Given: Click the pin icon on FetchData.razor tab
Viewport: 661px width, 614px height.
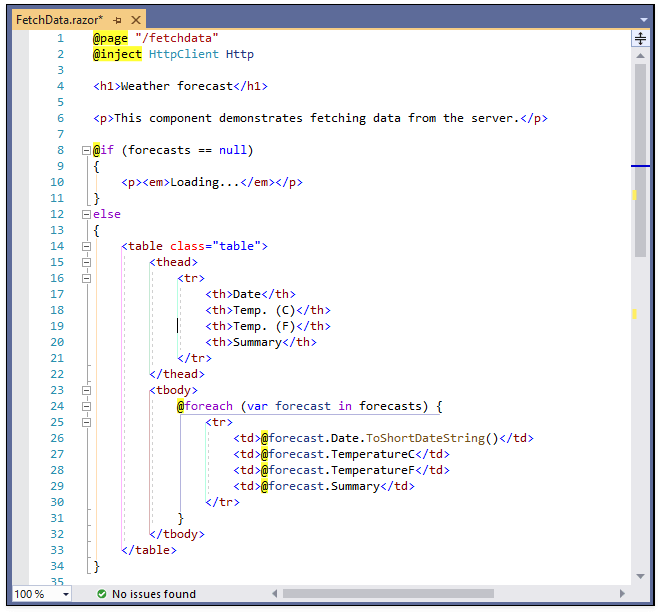Looking at the screenshot, I should (117, 20).
